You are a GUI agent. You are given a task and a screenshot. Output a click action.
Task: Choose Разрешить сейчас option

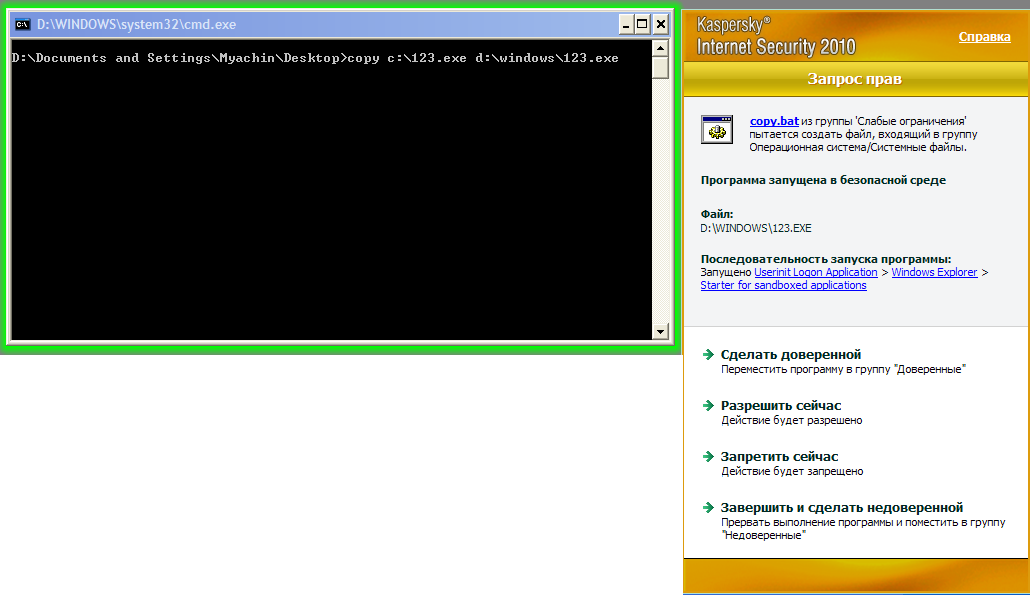(780, 406)
